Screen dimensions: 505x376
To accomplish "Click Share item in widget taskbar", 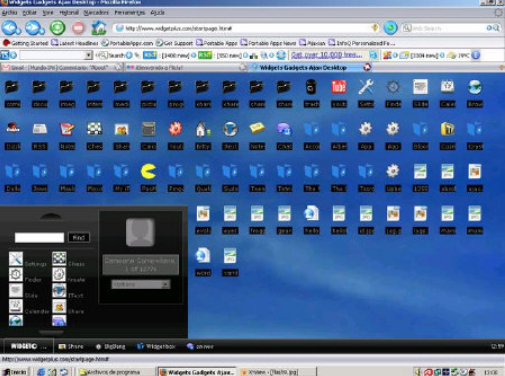I will coord(71,346).
